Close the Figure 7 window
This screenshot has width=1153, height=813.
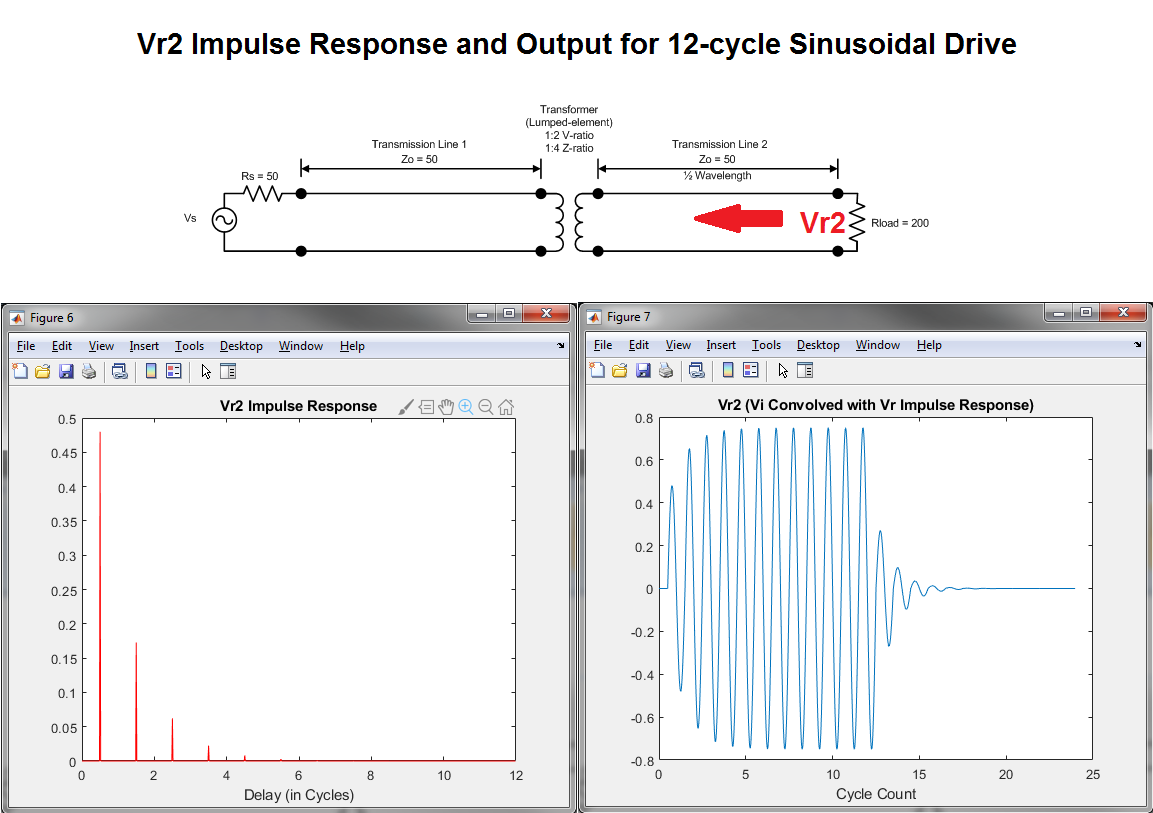coord(1123,314)
